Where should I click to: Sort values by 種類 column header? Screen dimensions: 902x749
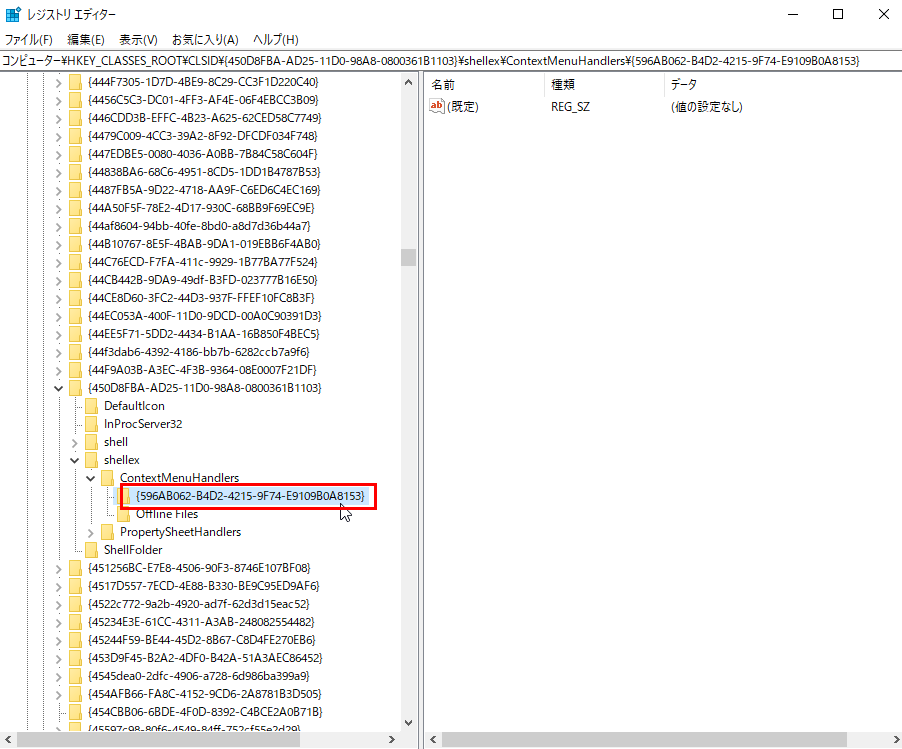pyautogui.click(x=603, y=85)
